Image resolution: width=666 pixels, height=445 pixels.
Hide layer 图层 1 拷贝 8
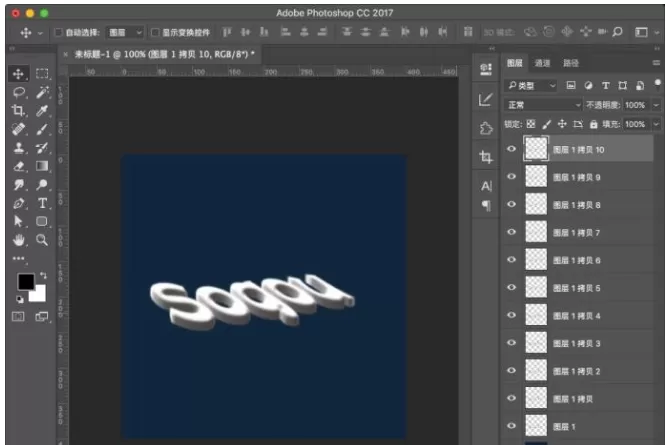point(512,204)
